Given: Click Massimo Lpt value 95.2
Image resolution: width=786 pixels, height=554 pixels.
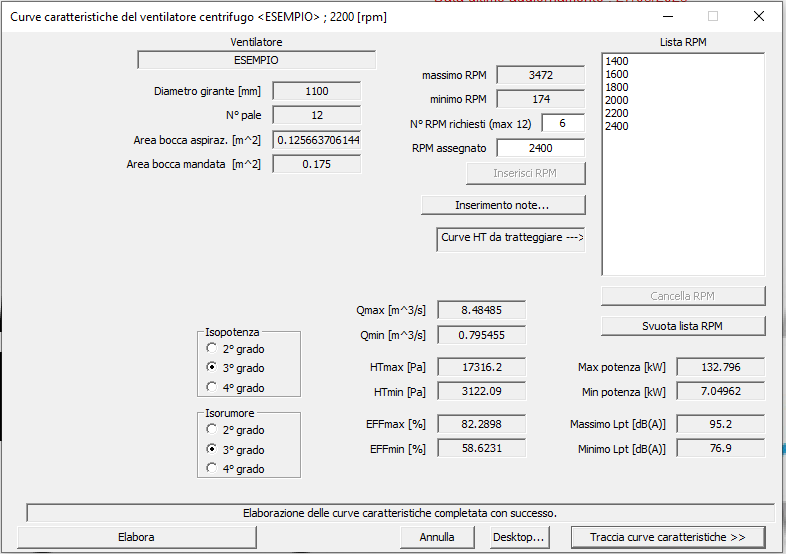Looking at the screenshot, I should pyautogui.click(x=721, y=424).
